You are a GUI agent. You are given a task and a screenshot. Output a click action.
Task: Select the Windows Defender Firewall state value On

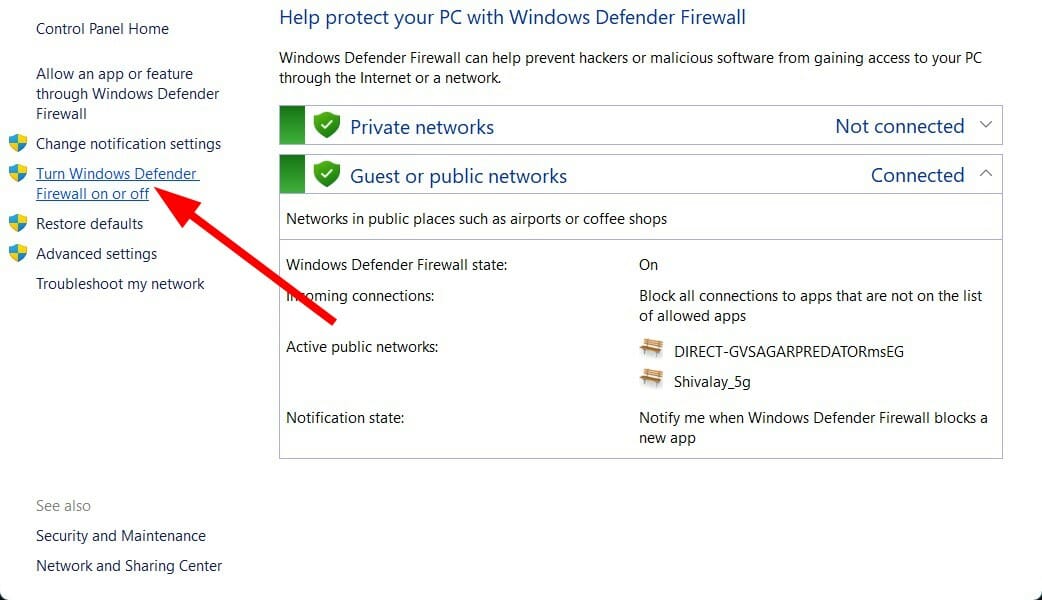coord(648,264)
